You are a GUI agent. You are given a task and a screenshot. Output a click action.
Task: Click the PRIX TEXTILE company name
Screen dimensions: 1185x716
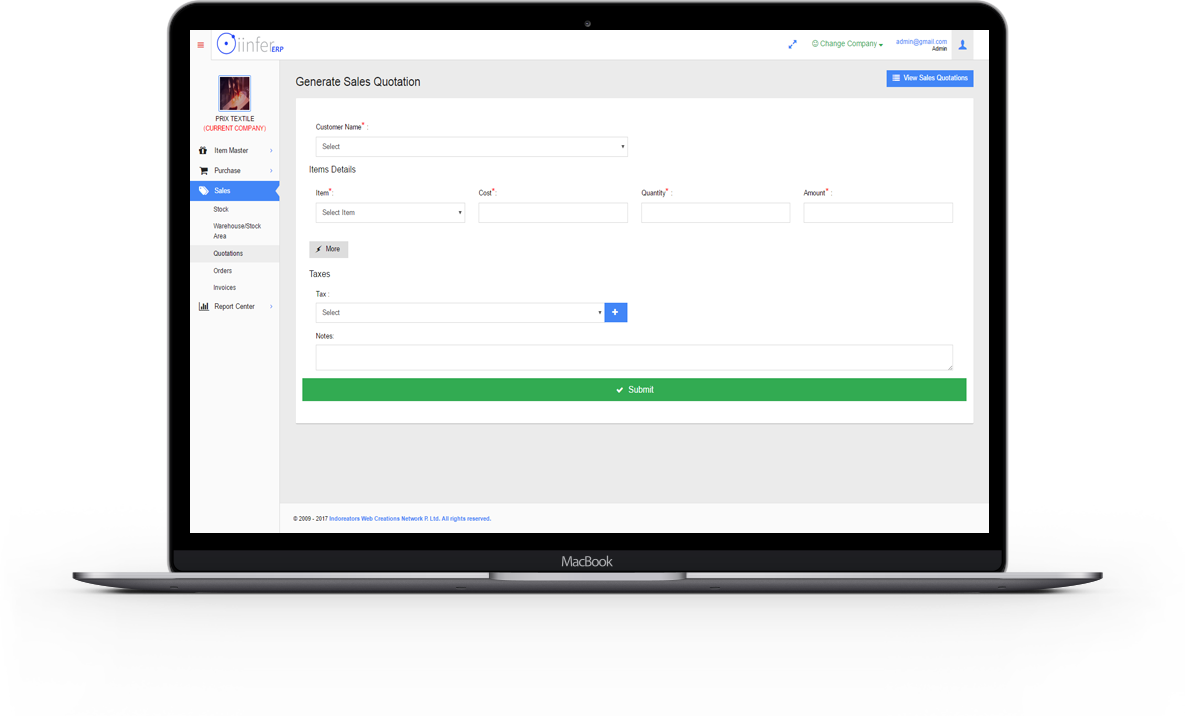[x=234, y=119]
